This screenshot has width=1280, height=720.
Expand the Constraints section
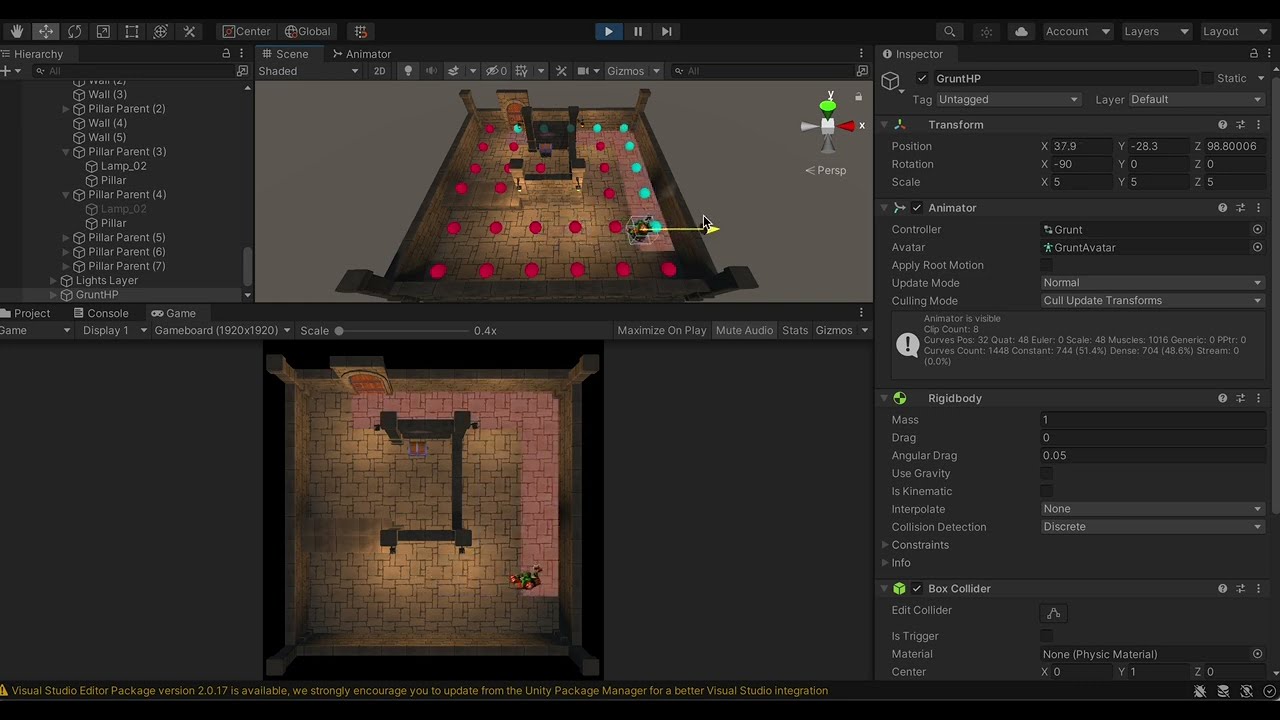(885, 545)
